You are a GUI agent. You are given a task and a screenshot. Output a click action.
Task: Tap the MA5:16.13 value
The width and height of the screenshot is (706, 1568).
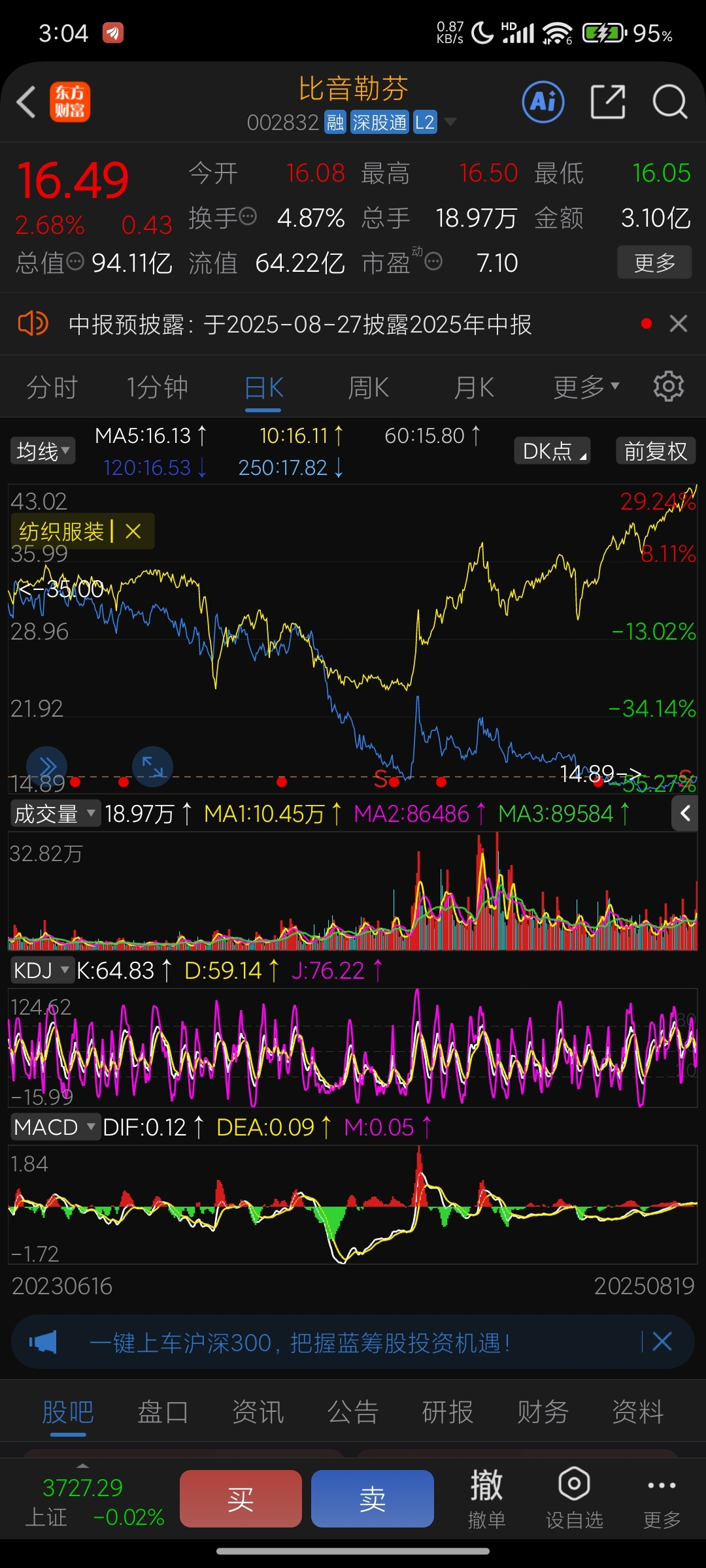[x=143, y=436]
